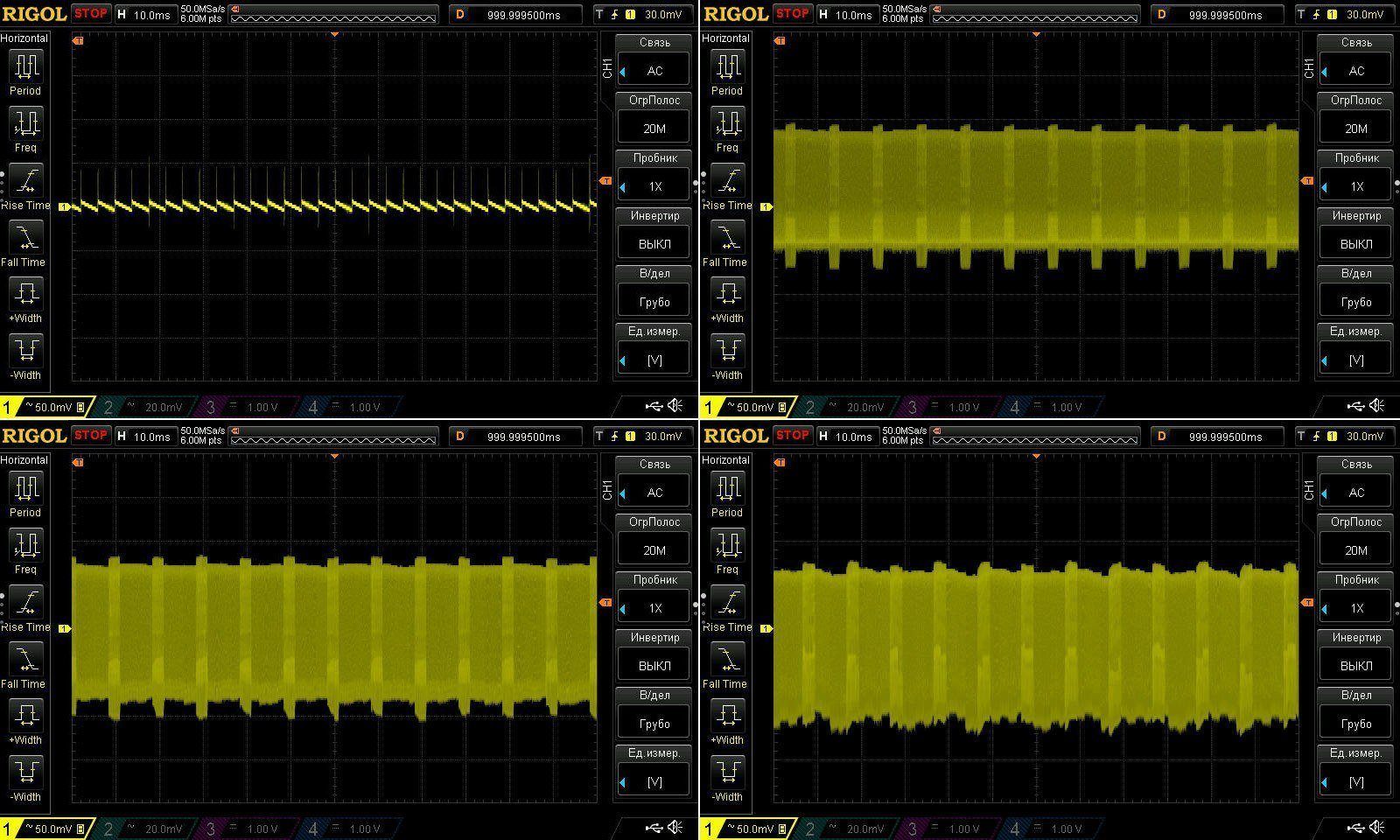Toggle Инвертир ВЫКЛ setting in top-left scope
1400x840 pixels.
pyautogui.click(x=654, y=244)
